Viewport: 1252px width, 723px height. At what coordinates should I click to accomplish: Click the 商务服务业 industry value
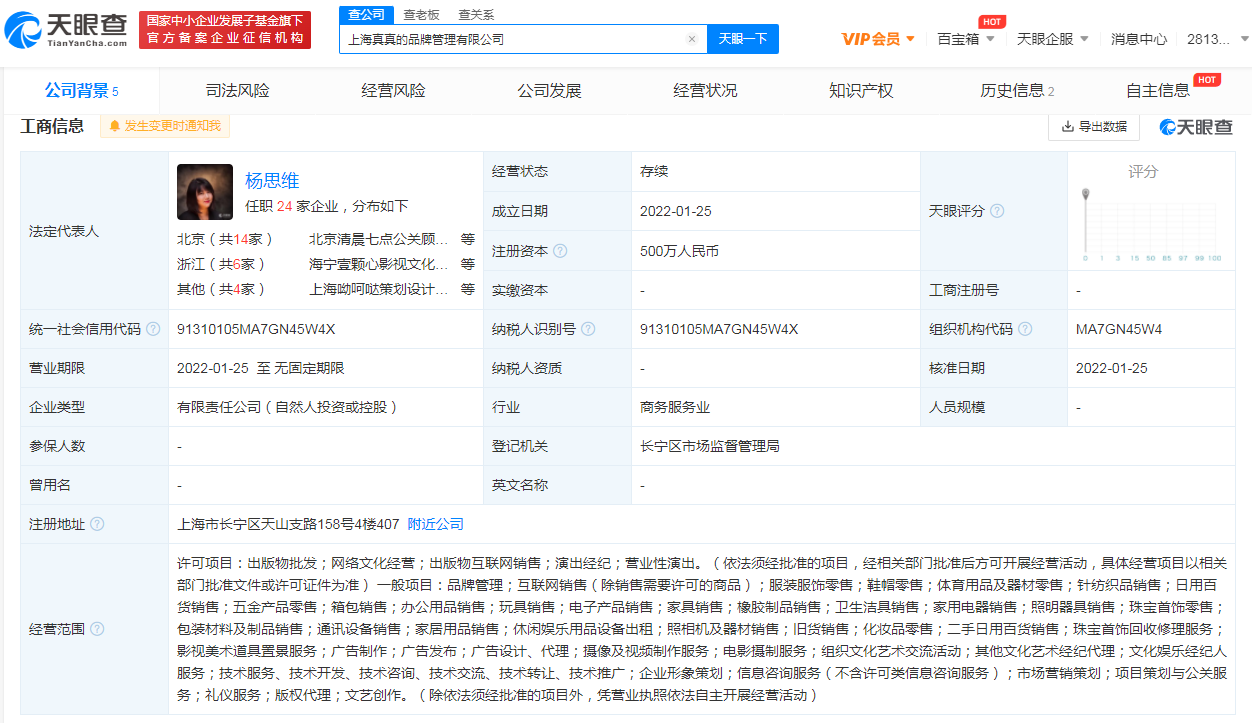click(675, 407)
